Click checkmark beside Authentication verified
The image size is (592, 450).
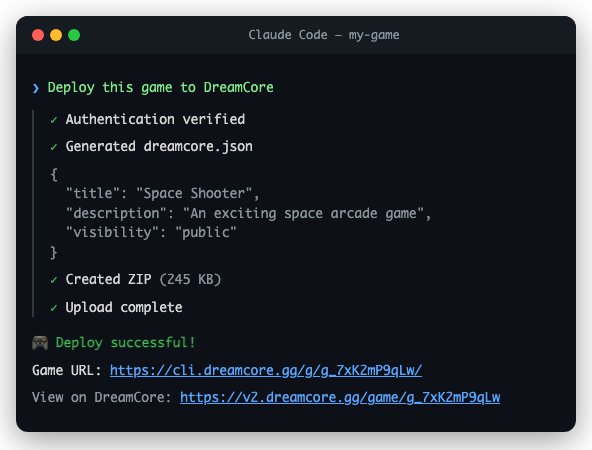point(54,120)
